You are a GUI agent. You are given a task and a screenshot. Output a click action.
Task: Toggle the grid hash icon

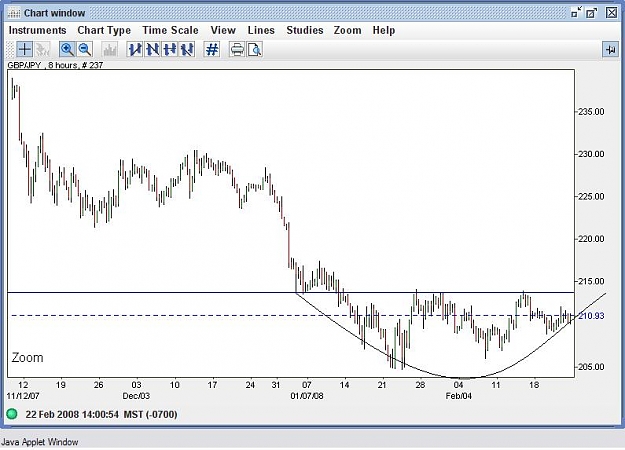[x=212, y=49]
